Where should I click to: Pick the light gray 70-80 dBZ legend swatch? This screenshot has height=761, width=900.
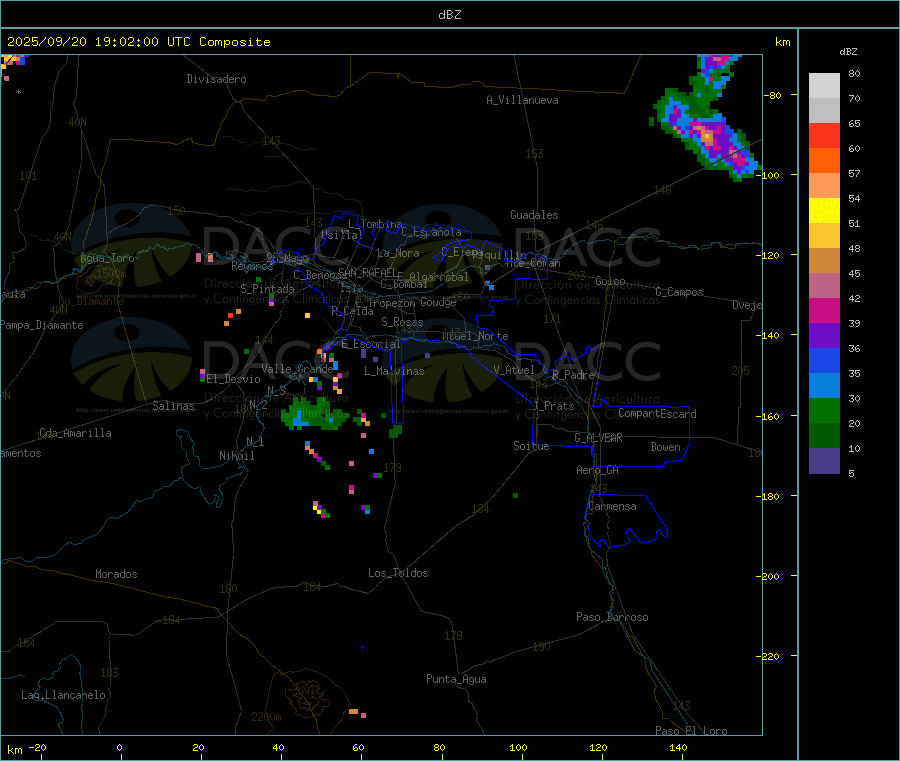(824, 86)
